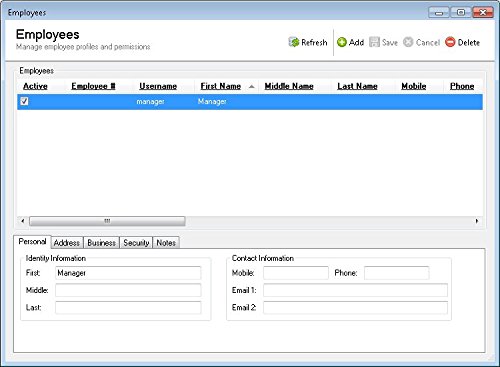Select the 'manager' username cell
The height and width of the screenshot is (367, 500).
click(150, 101)
